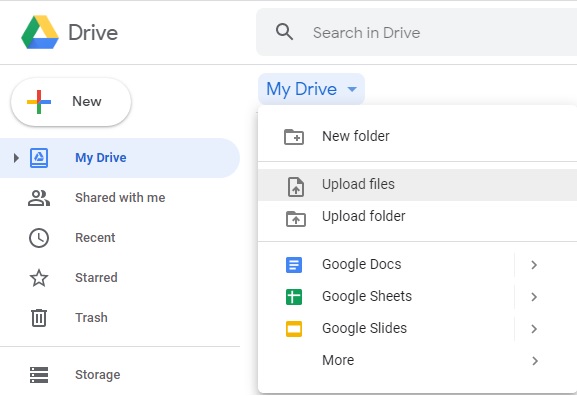This screenshot has width=577, height=396.
Task: Click the colorful plus icon
Action: pos(39,102)
